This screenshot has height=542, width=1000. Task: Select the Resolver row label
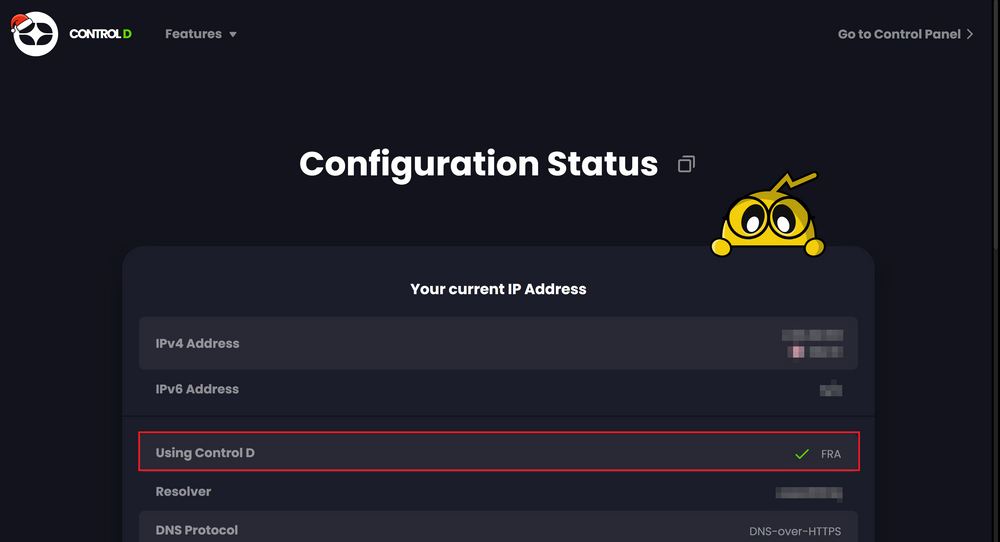coord(183,492)
